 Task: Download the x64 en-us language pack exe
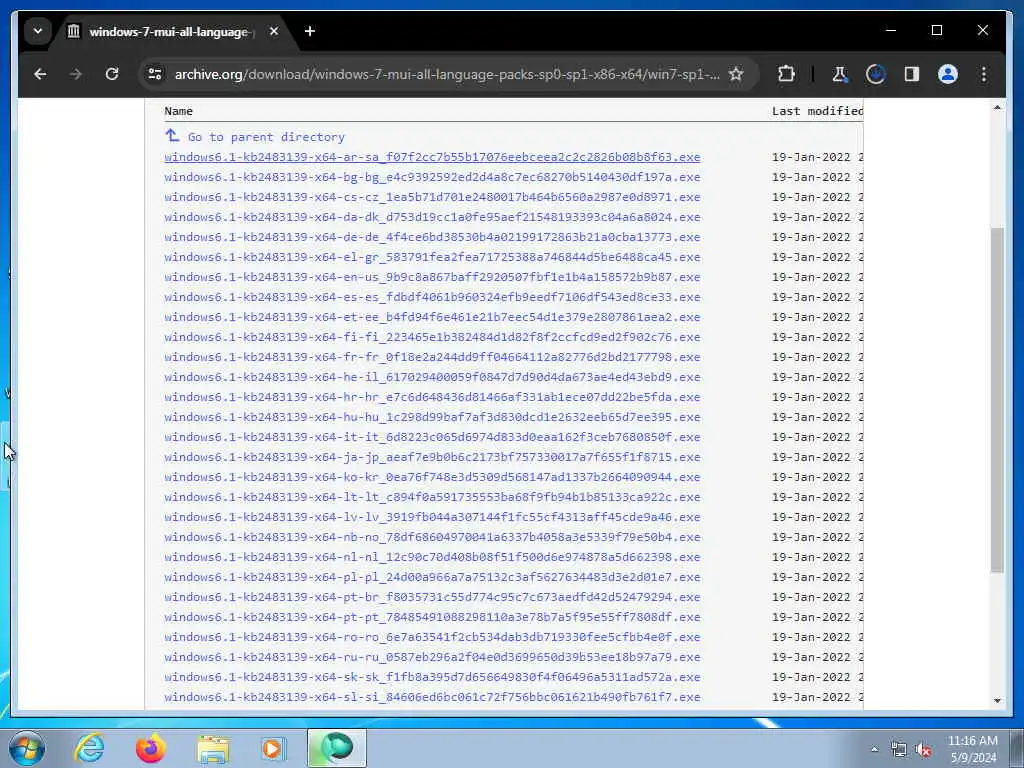pos(432,277)
